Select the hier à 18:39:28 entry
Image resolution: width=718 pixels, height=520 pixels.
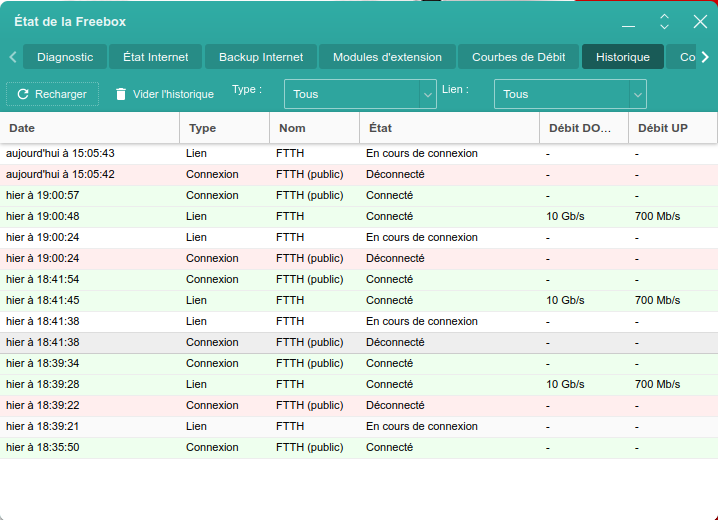[x=359, y=385]
